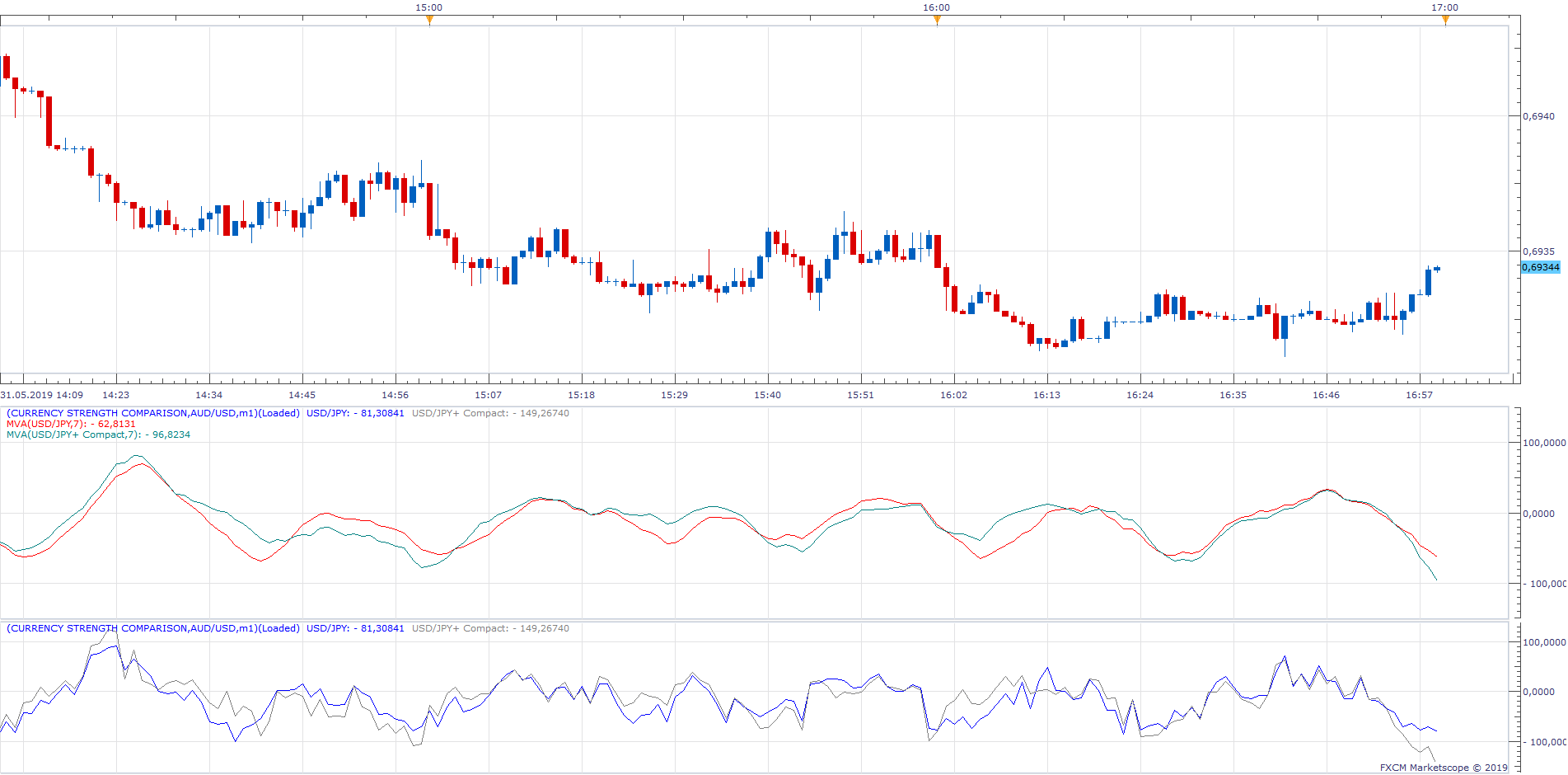The height and width of the screenshot is (775, 1568).
Task: Click the 14:56 time axis label
Action: [396, 395]
